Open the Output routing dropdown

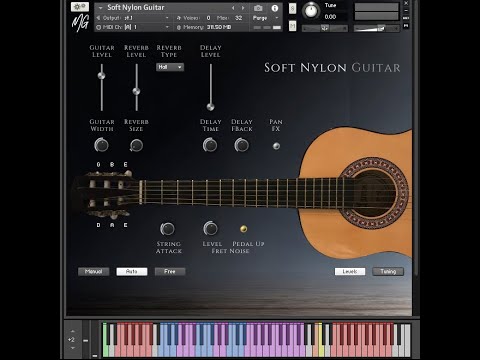pos(133,18)
